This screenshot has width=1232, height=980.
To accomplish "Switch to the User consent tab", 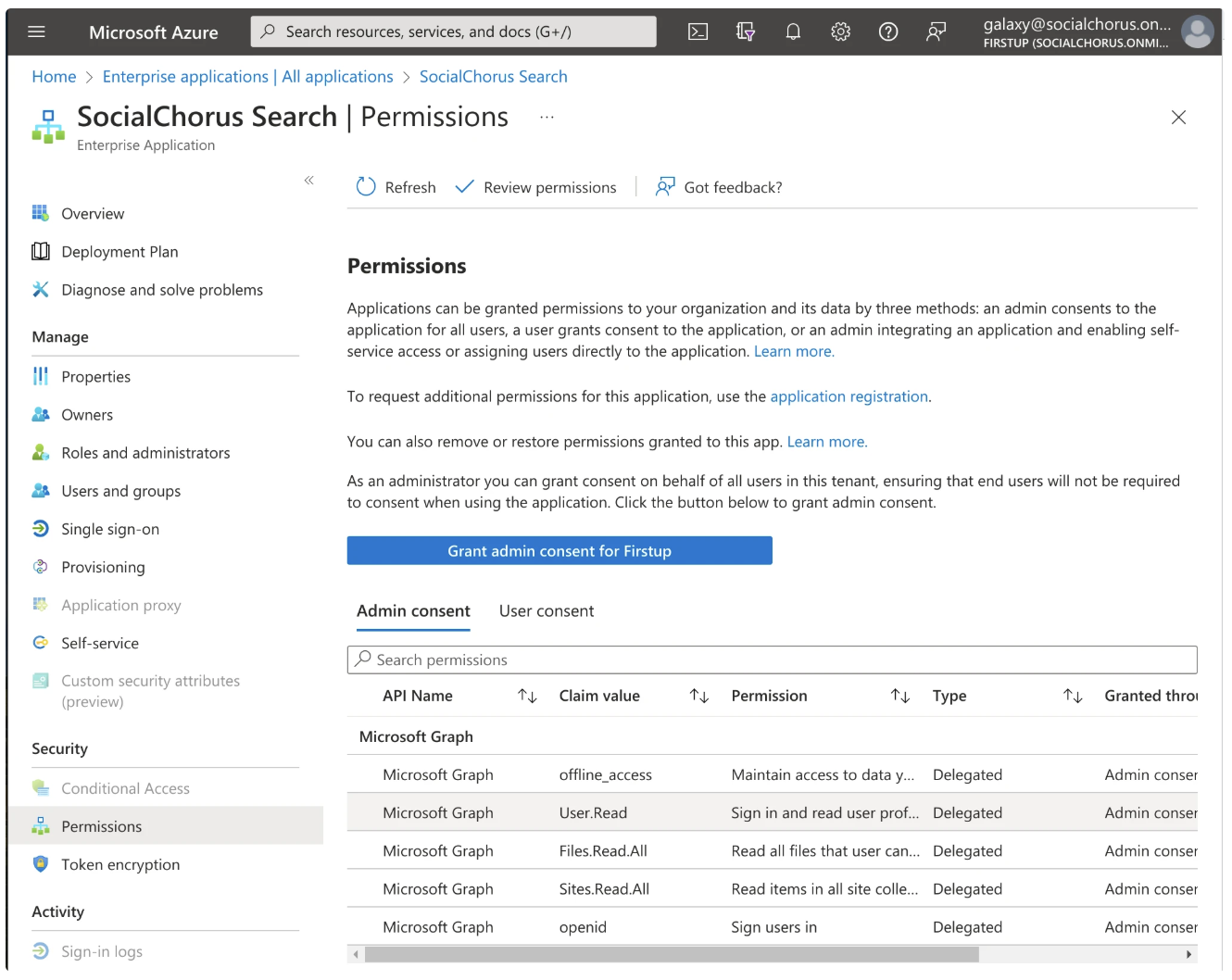I will pos(547,611).
